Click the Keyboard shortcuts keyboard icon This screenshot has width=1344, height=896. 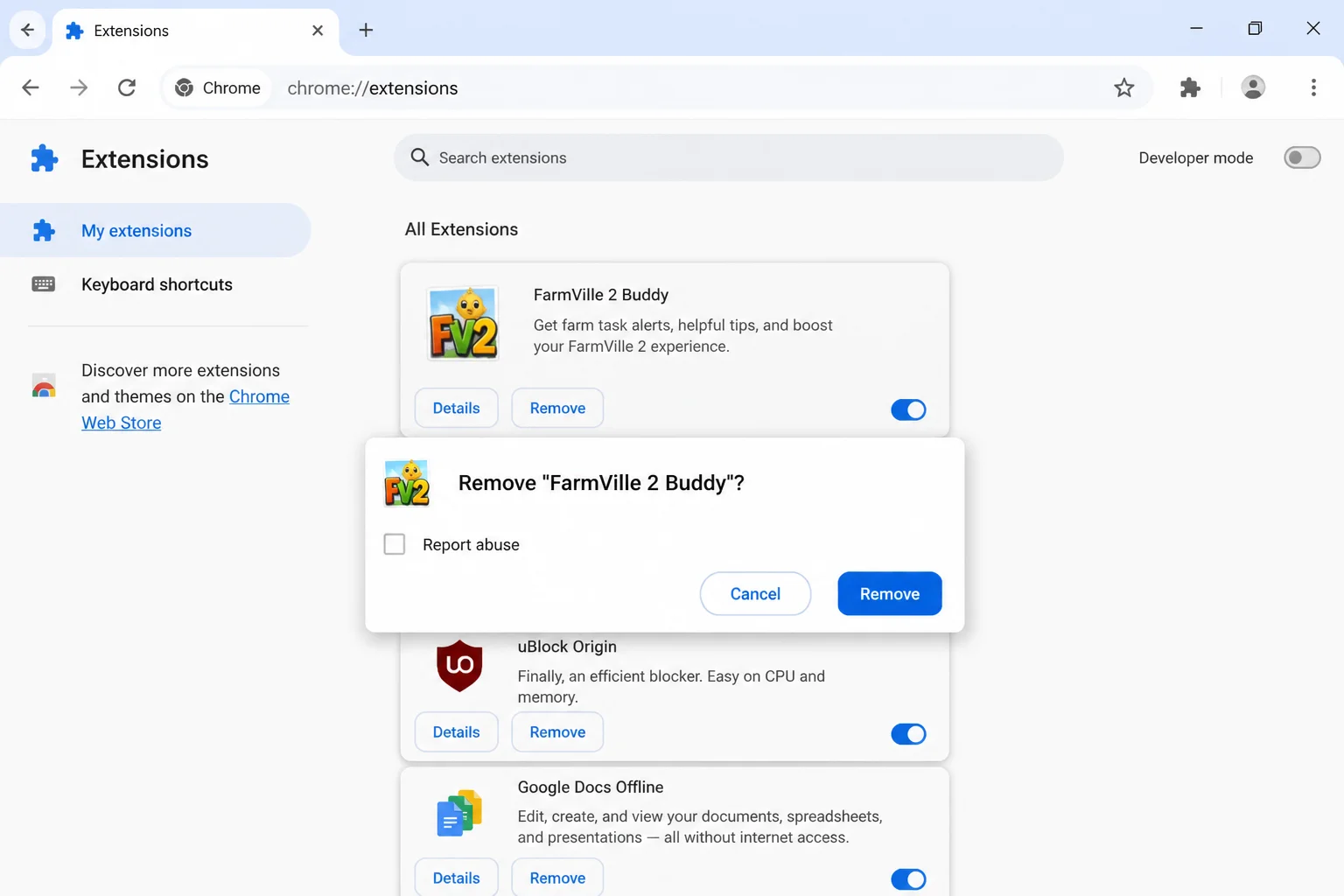click(44, 284)
